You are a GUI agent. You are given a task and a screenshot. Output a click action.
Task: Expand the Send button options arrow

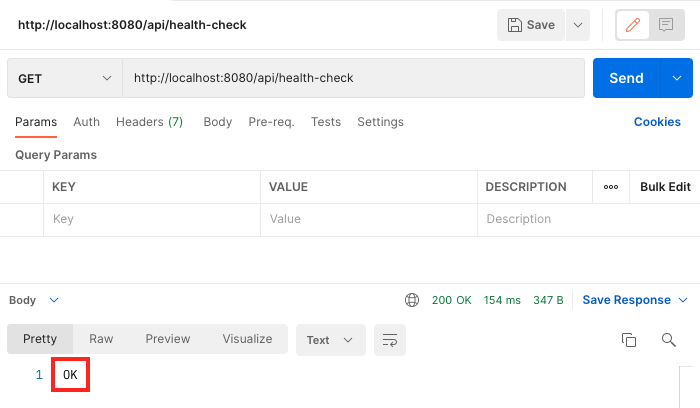(677, 78)
